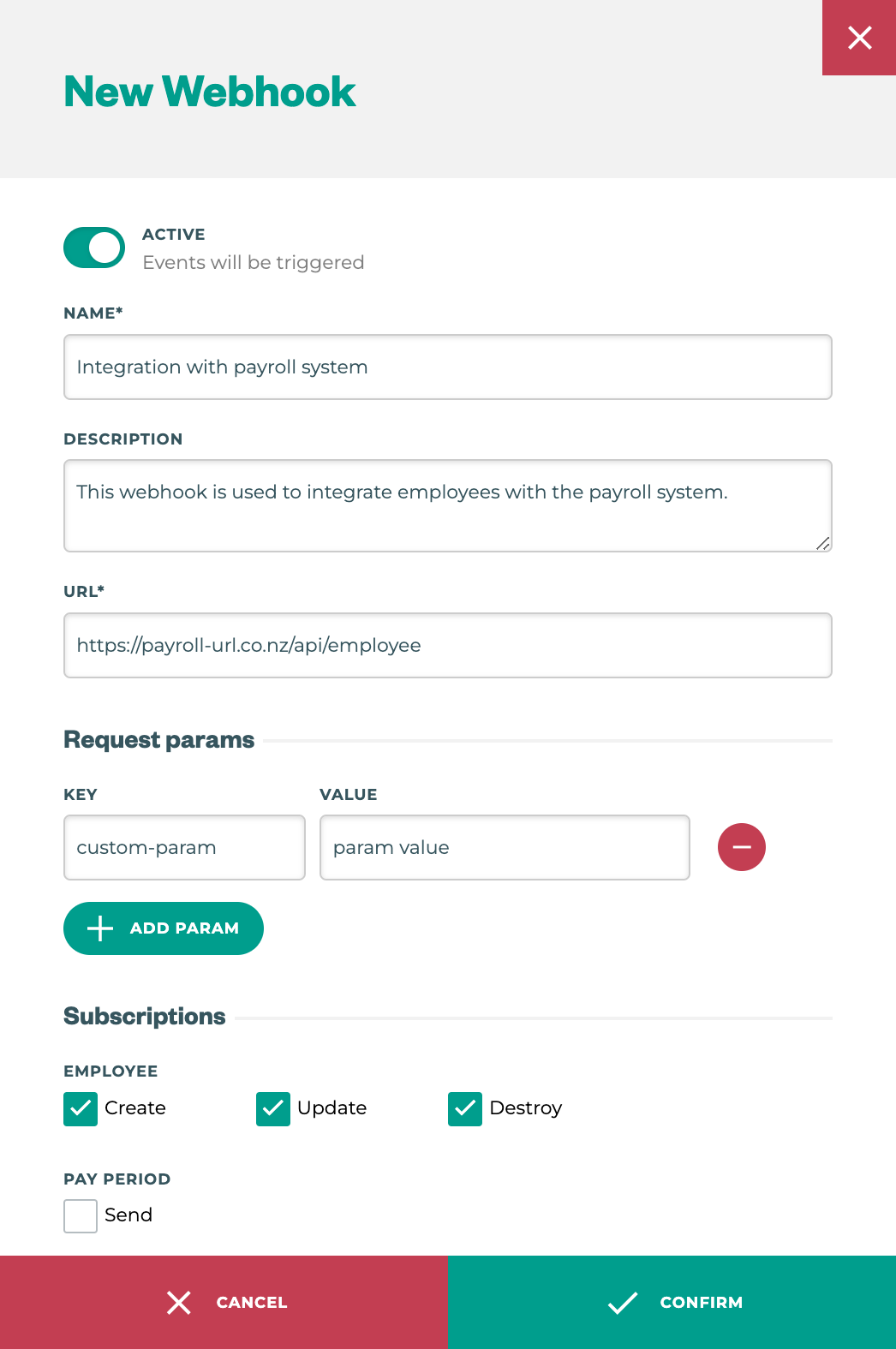This screenshot has height=1349, width=896.
Task: Disable the Destroy subscription checkbox
Action: (465, 1108)
